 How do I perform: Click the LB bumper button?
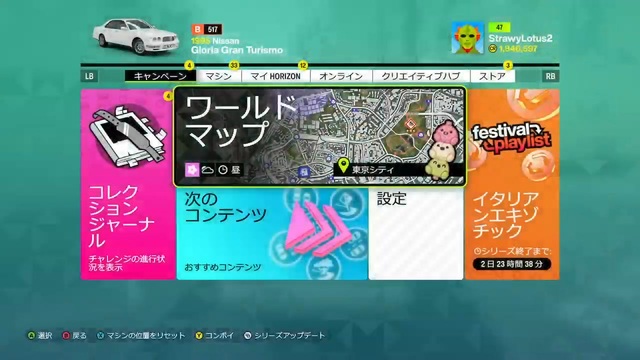coord(89,76)
